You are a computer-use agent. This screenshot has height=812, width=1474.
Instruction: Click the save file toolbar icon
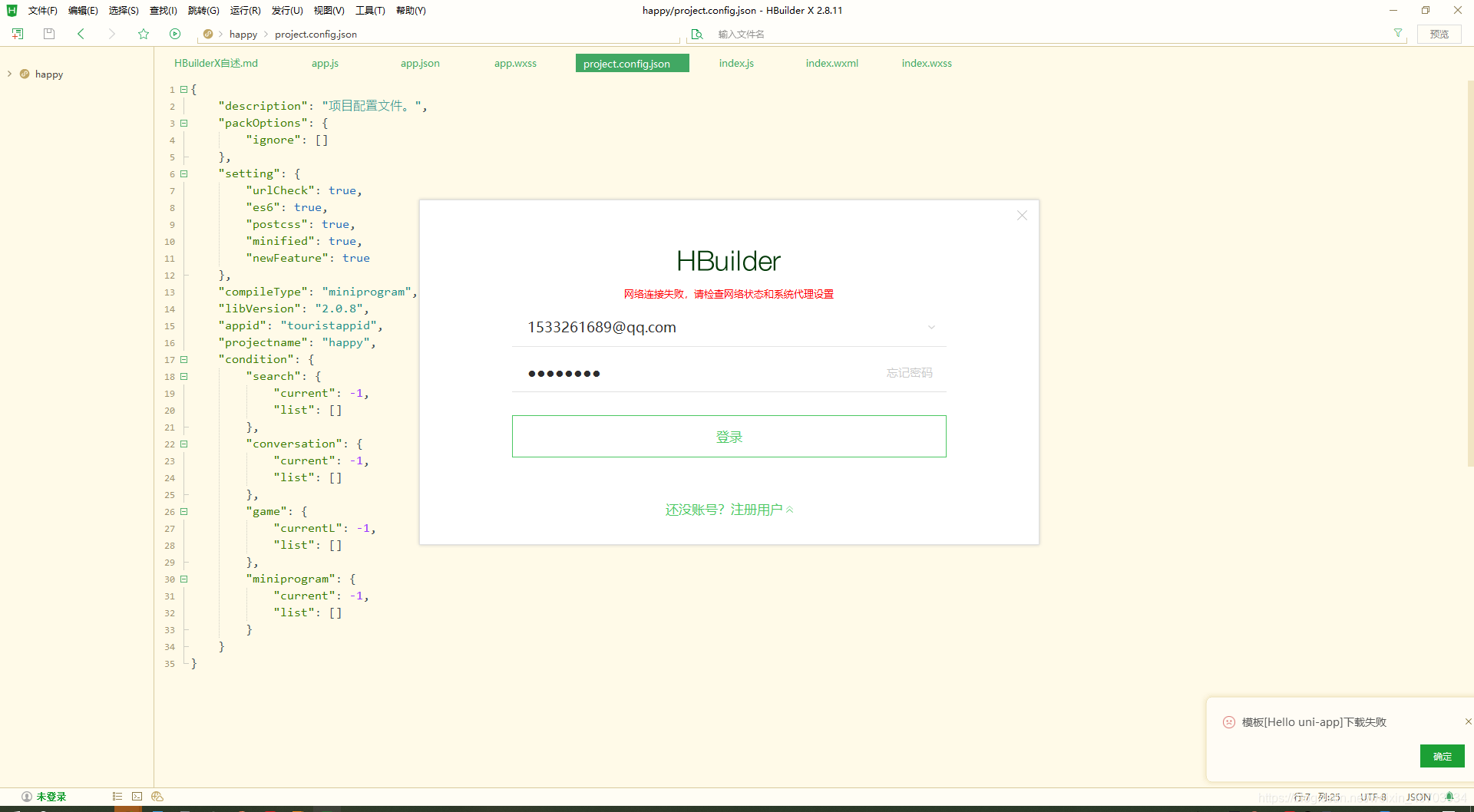click(x=49, y=34)
